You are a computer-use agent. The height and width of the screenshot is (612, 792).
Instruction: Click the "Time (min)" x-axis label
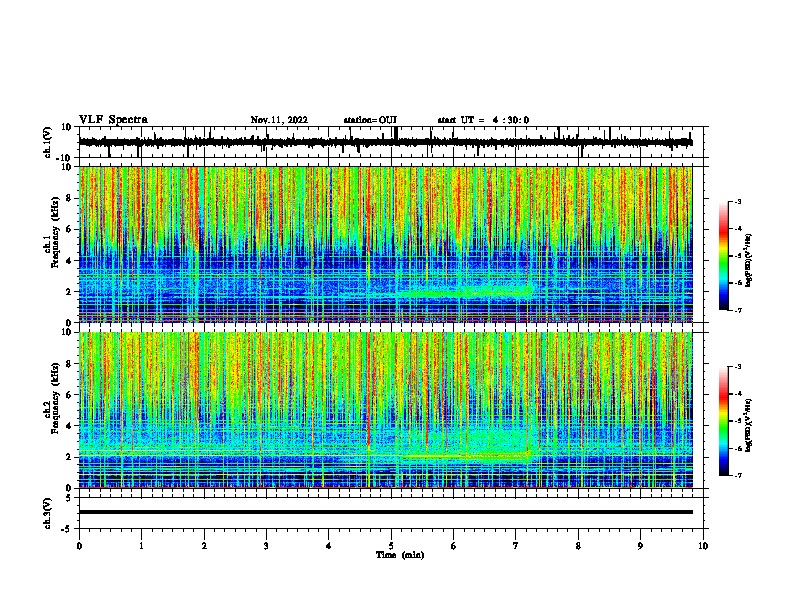(400, 555)
